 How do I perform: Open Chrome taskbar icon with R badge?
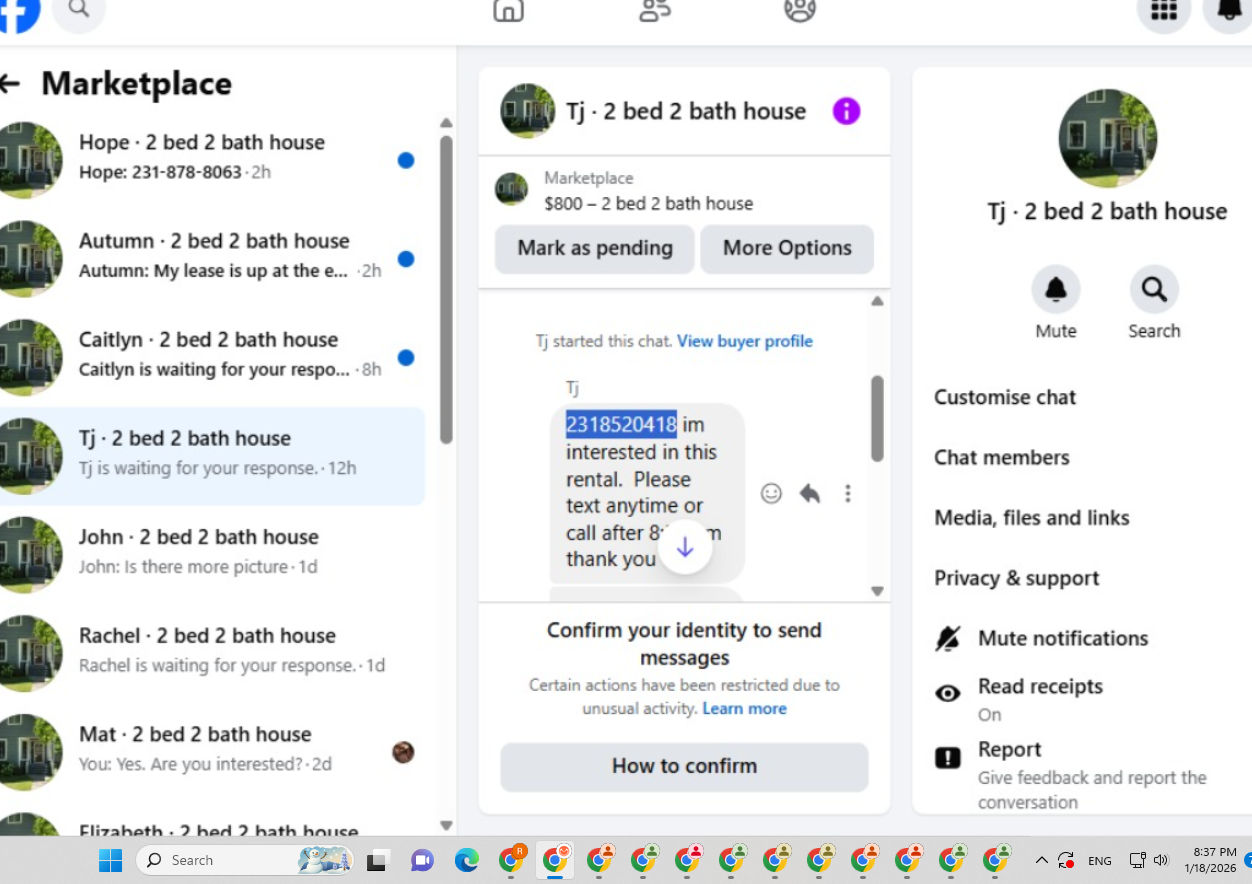click(x=512, y=860)
